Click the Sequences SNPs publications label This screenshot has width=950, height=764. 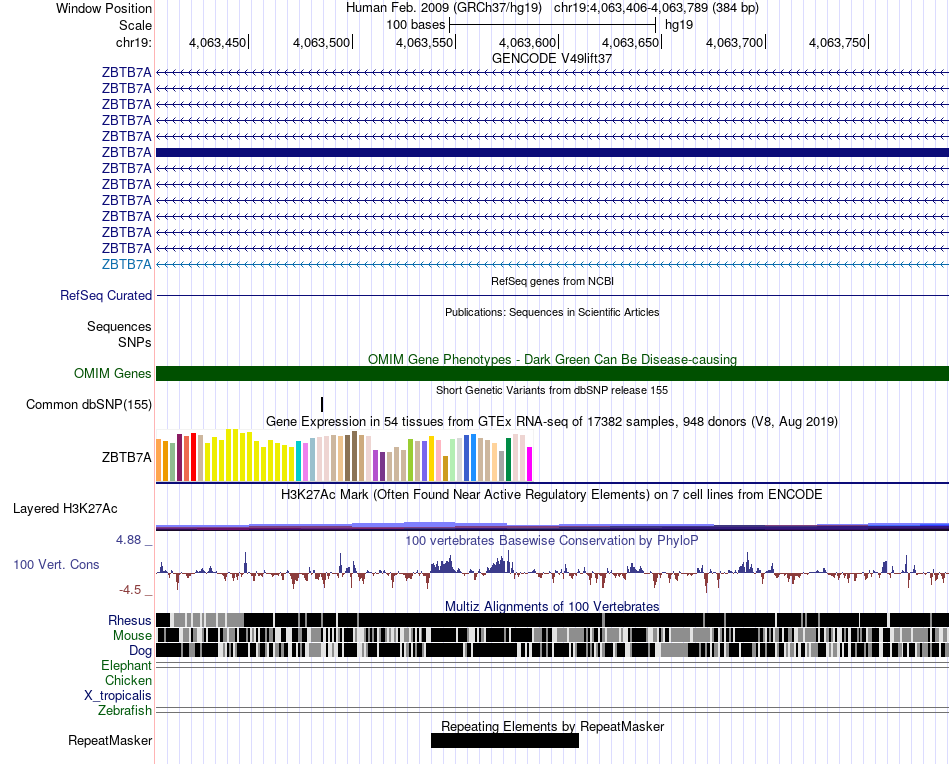pyautogui.click(x=119, y=334)
